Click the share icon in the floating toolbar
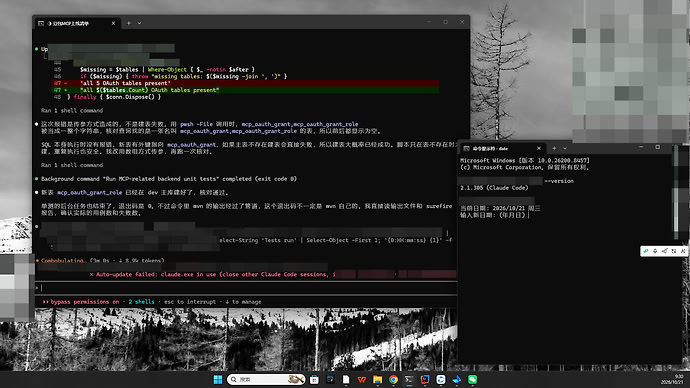The height and width of the screenshot is (388, 690). 664,251
